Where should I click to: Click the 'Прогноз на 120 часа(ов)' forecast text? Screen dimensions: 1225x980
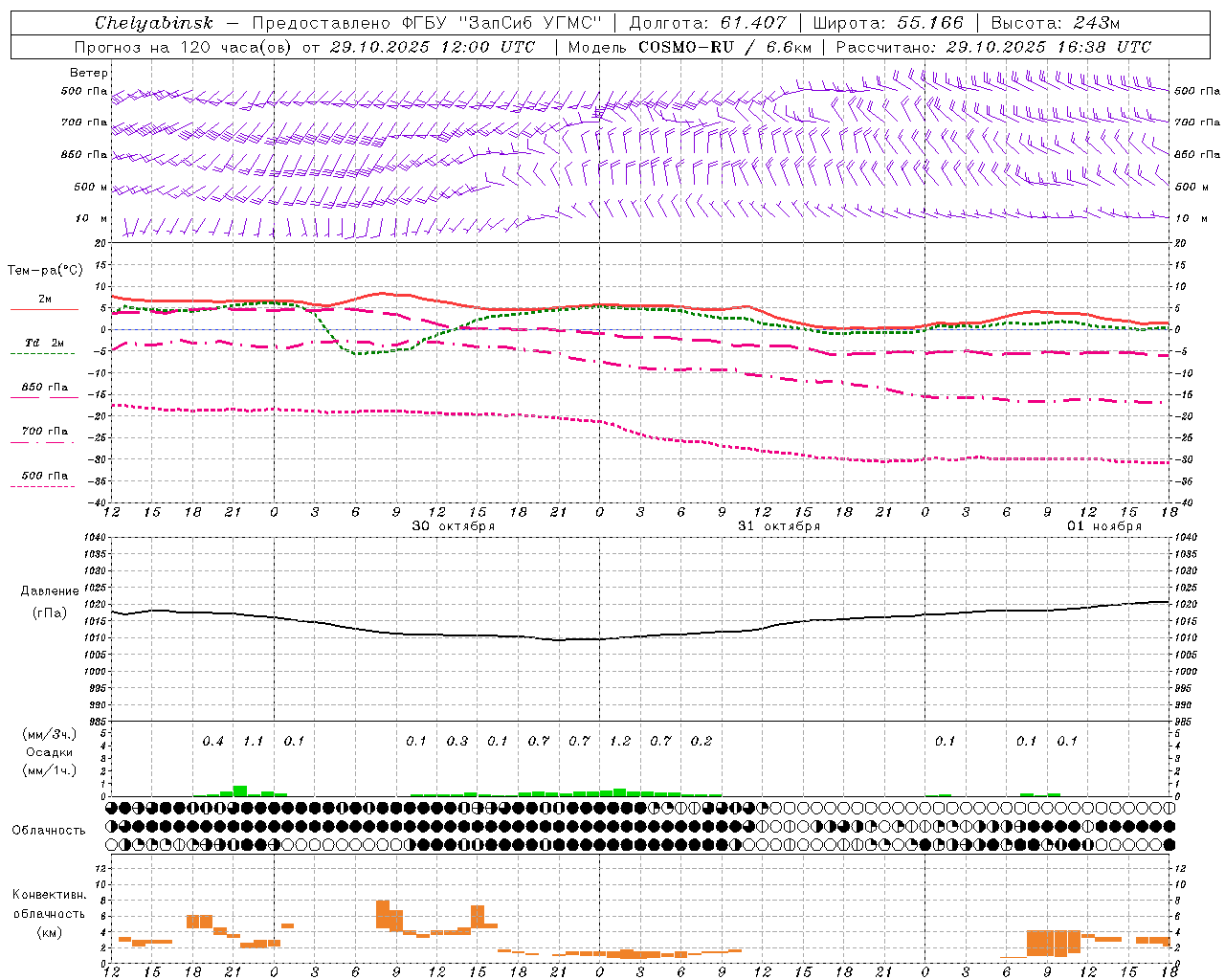[x=184, y=47]
